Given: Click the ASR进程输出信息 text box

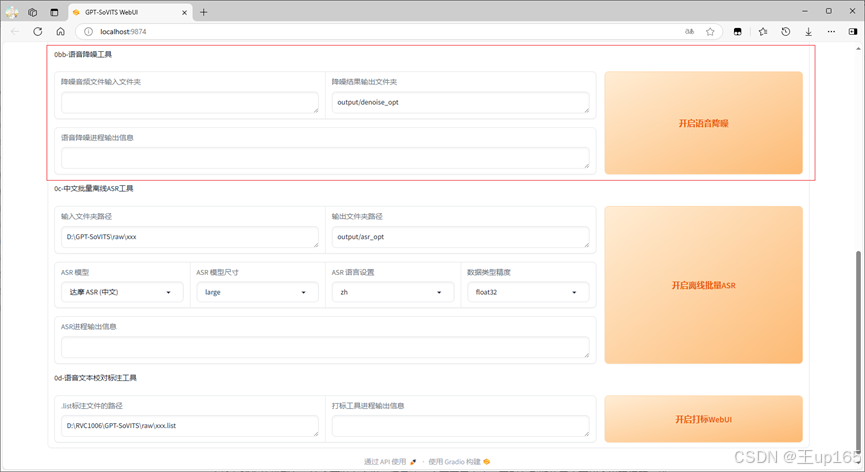Looking at the screenshot, I should point(325,347).
